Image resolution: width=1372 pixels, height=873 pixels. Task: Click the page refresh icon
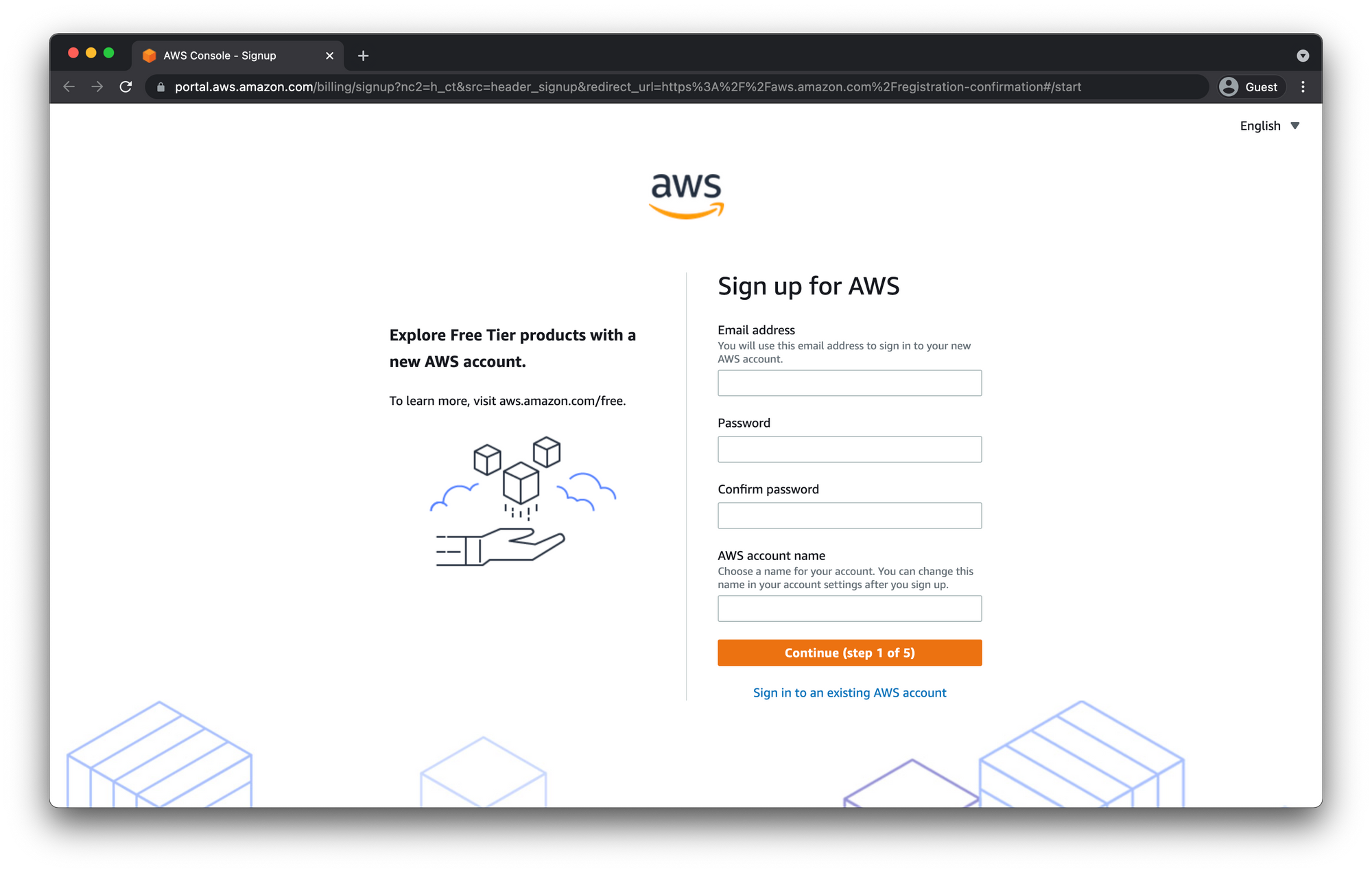[x=125, y=87]
